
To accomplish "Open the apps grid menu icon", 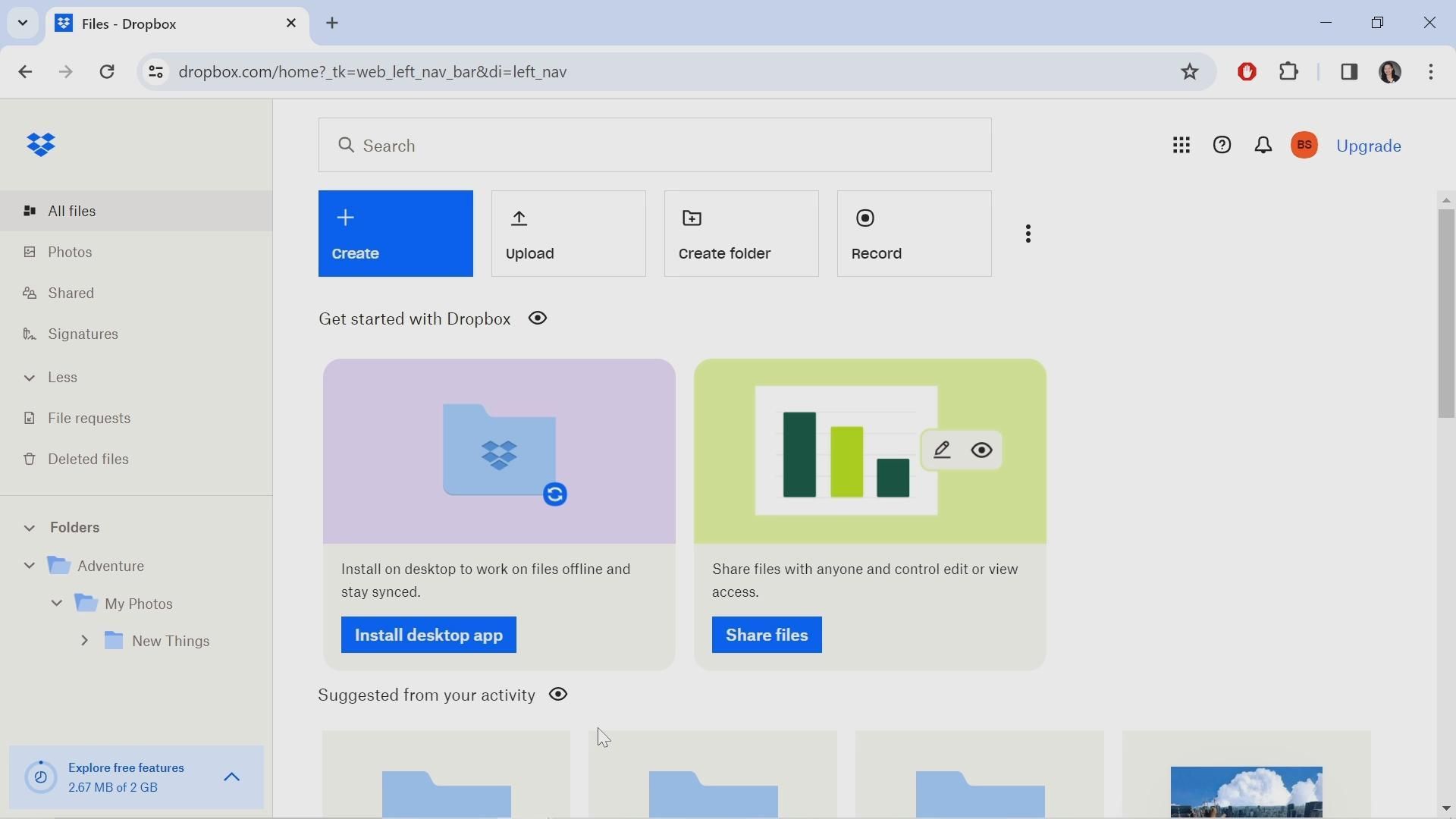I will point(1181,145).
